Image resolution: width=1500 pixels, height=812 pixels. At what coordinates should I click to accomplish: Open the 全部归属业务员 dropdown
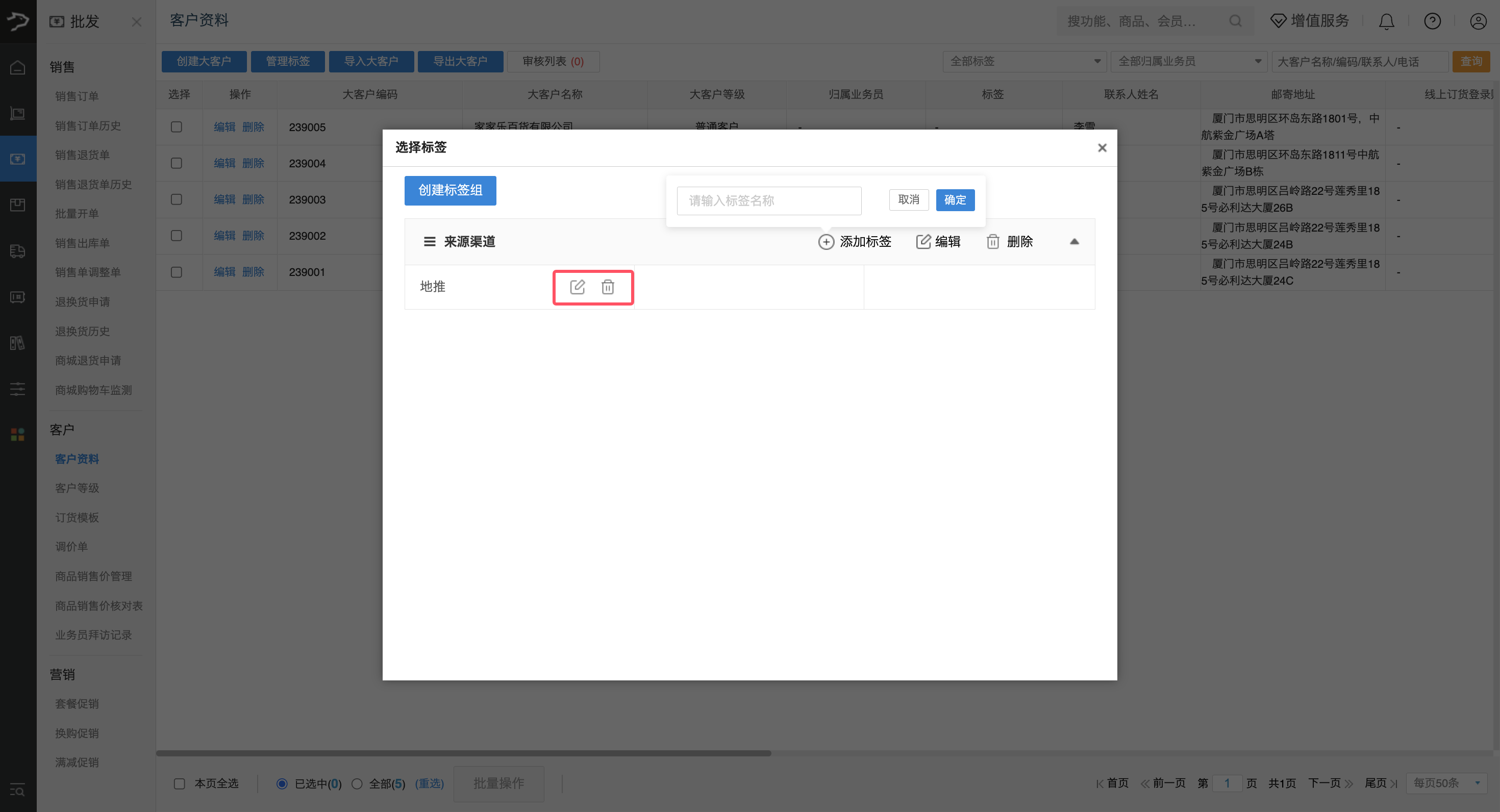coord(1188,61)
